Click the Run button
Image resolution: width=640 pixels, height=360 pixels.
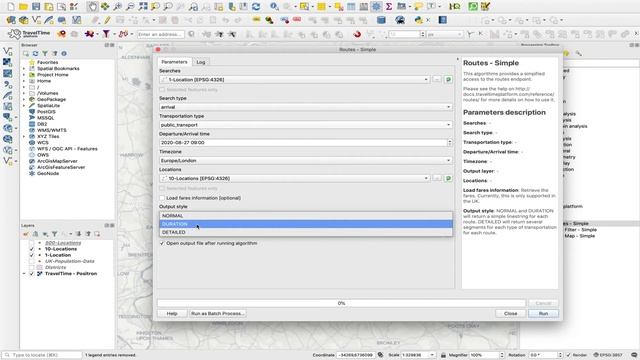[x=543, y=313]
